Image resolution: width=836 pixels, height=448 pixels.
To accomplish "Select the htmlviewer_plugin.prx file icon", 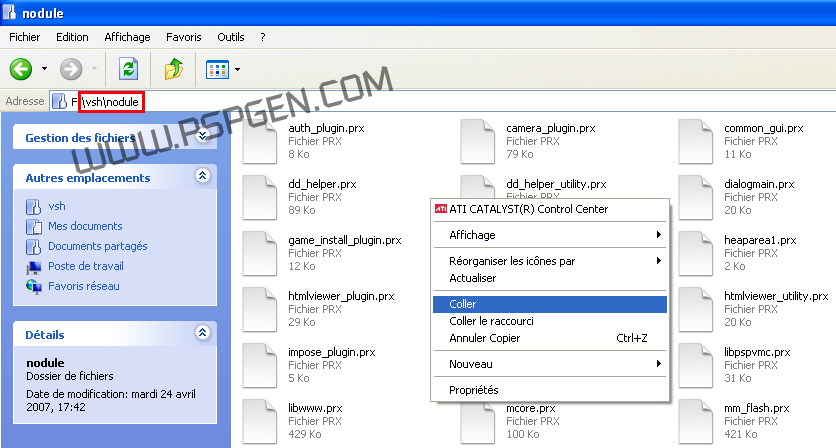I will tap(260, 309).
